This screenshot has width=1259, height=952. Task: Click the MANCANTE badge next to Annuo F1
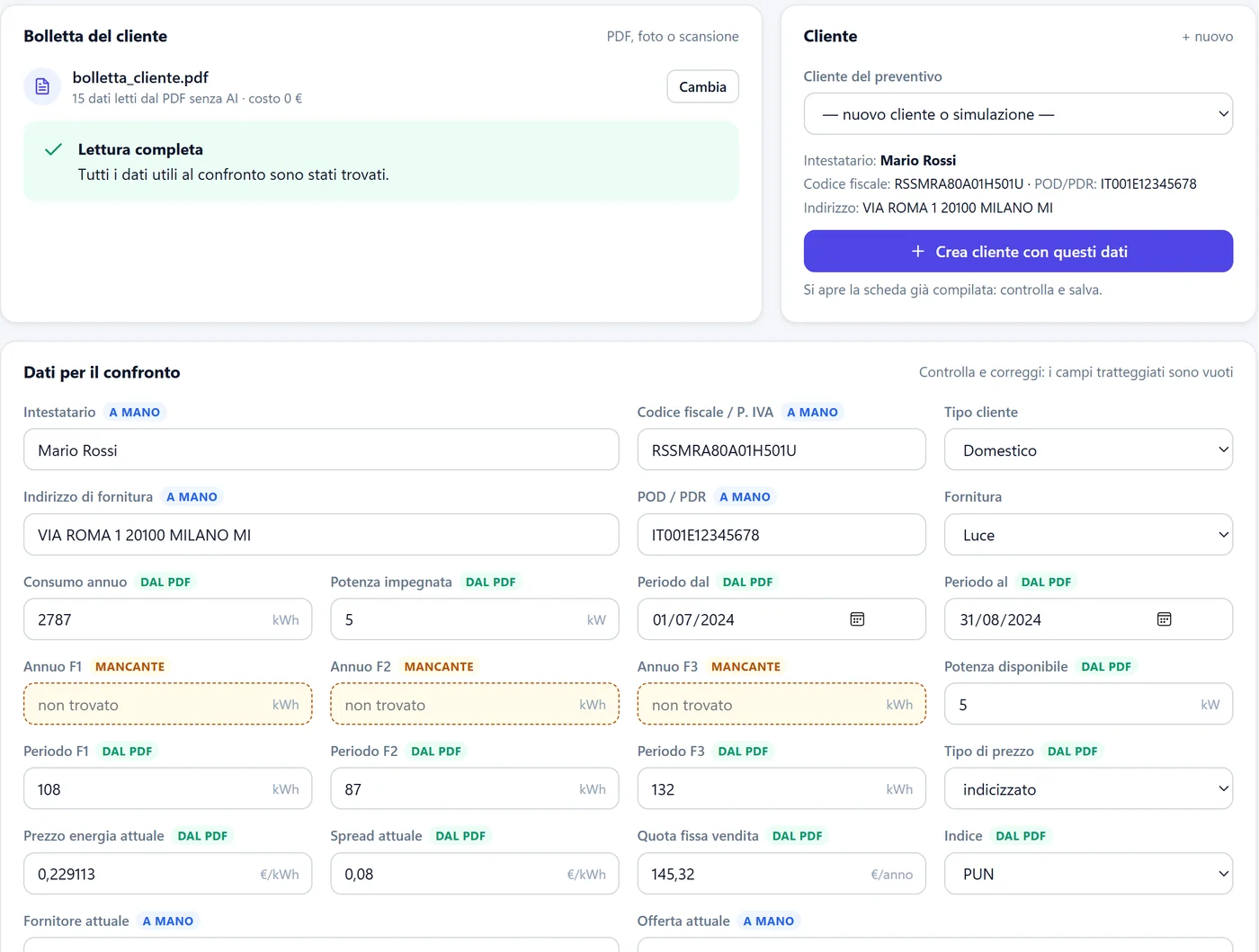(x=130, y=667)
